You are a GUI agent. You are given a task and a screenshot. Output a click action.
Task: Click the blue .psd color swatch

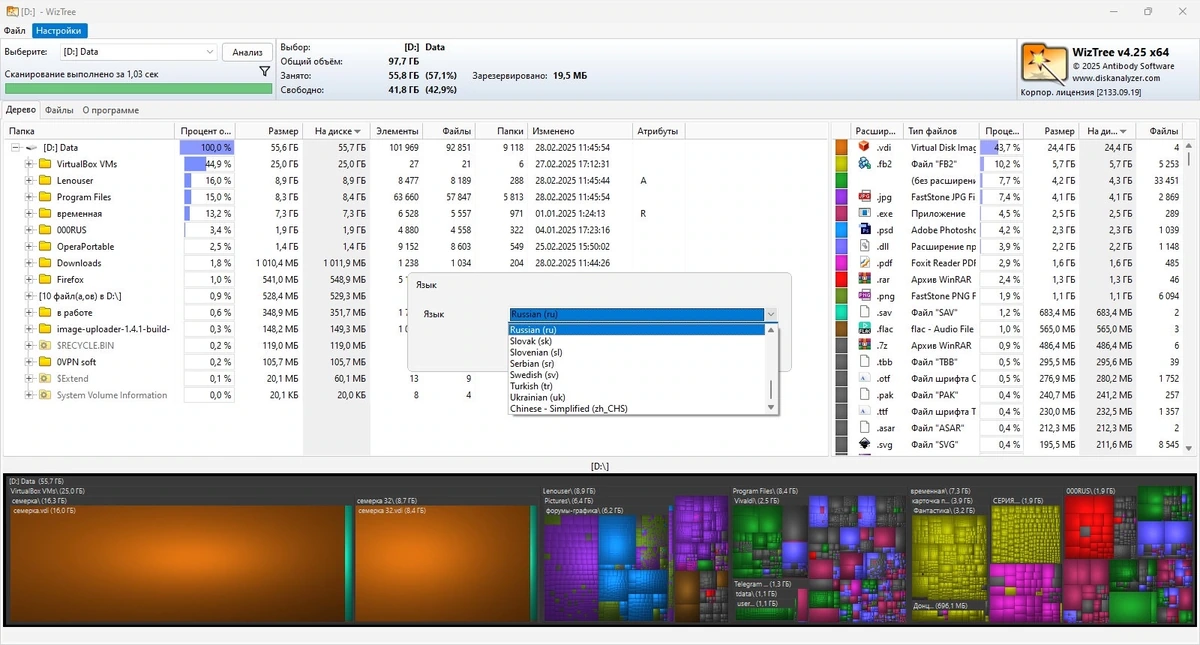click(x=842, y=230)
